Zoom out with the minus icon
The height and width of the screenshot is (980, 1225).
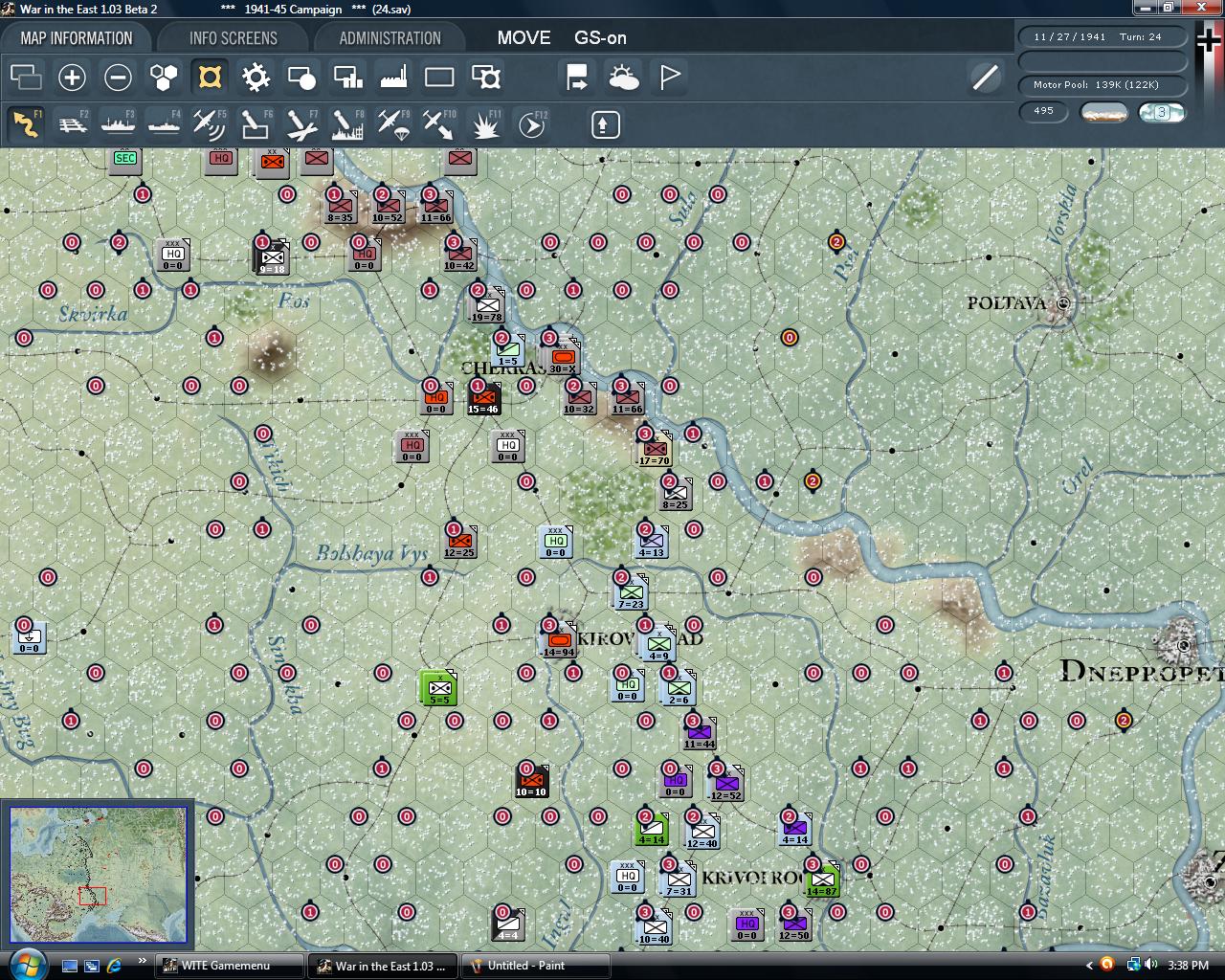118,77
